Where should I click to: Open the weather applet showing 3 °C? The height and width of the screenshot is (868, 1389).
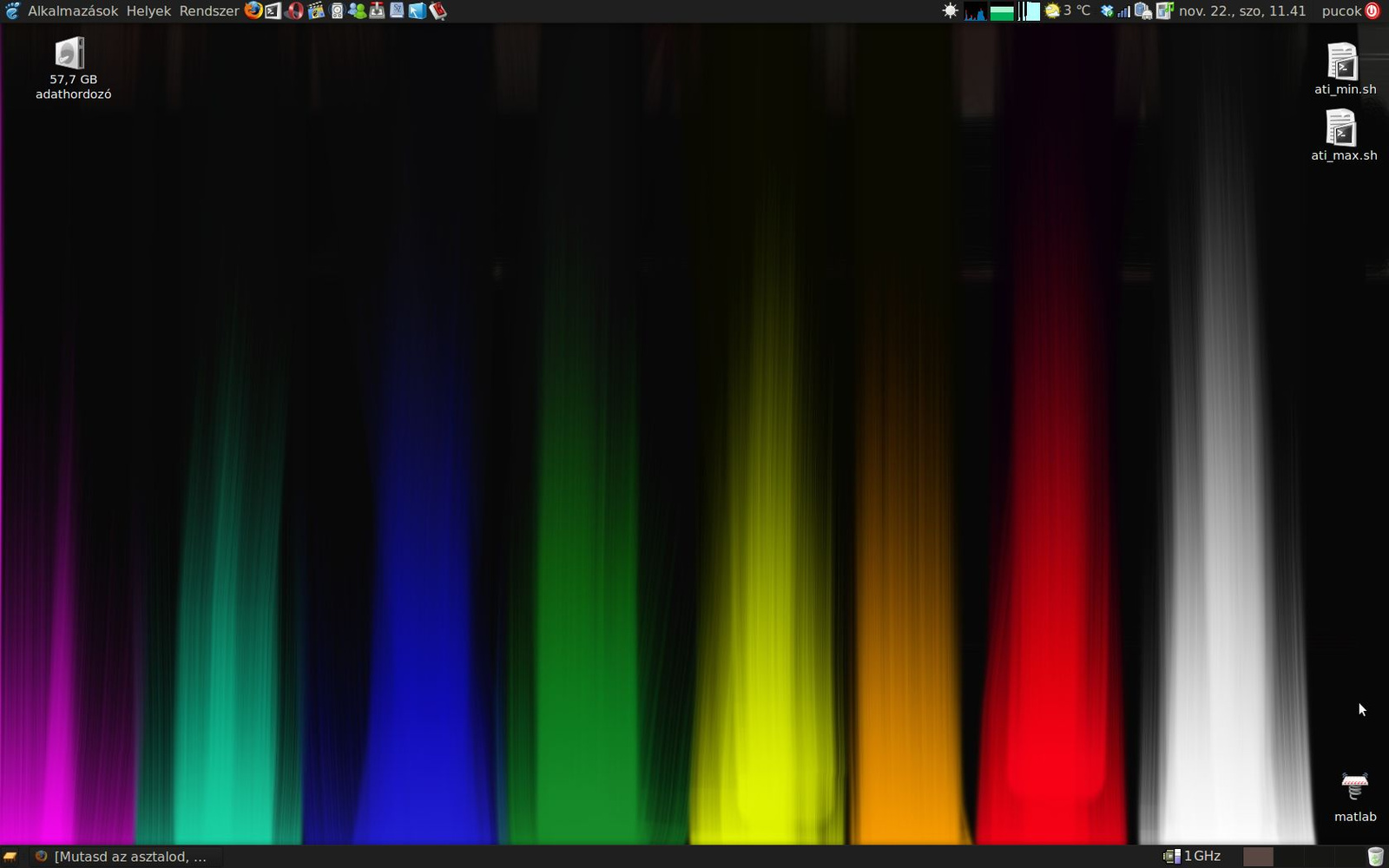coord(1068,11)
